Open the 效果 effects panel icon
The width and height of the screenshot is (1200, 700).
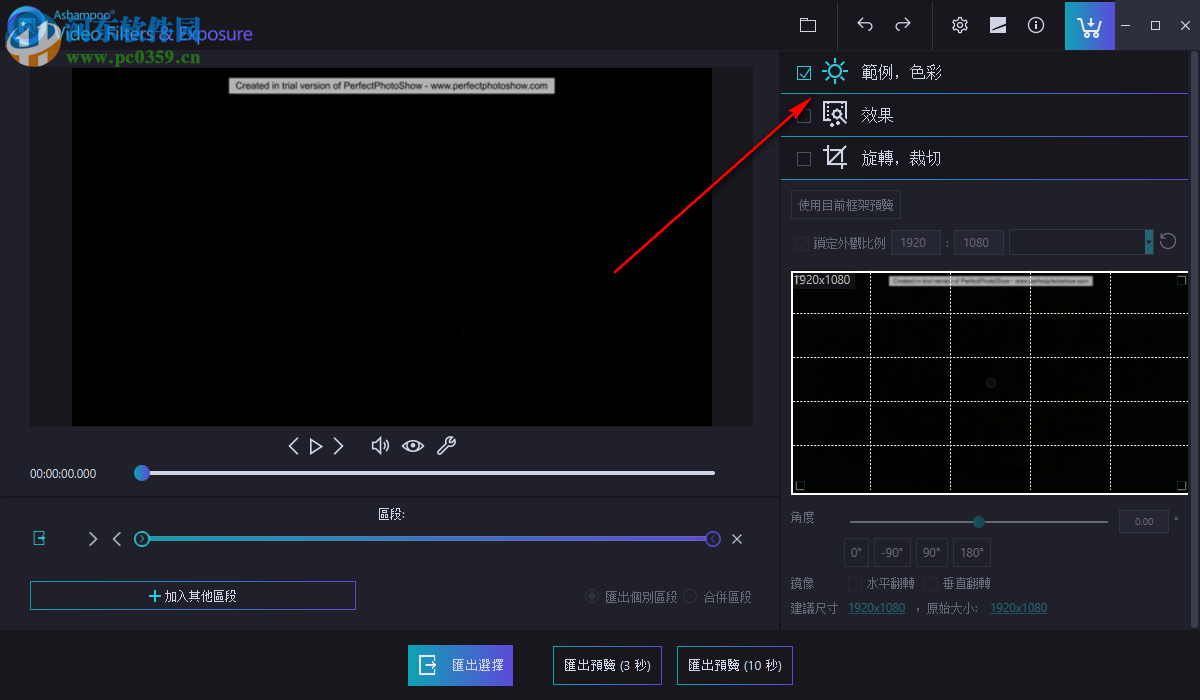[x=834, y=114]
